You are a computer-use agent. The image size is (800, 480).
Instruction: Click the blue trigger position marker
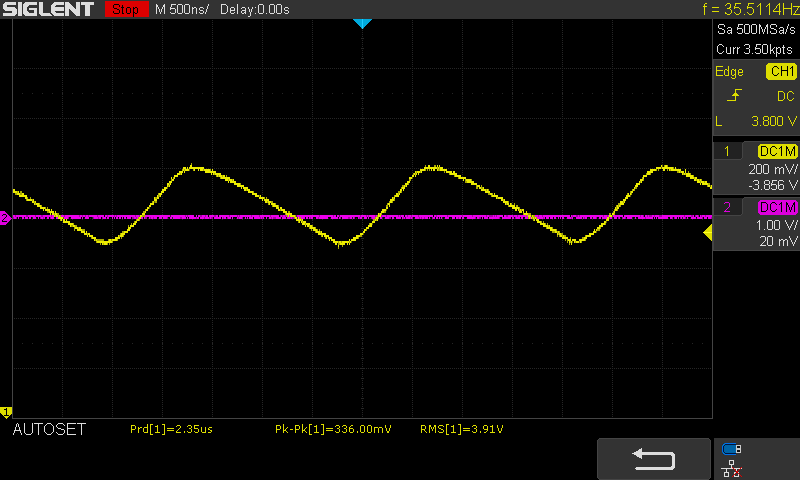[362, 23]
